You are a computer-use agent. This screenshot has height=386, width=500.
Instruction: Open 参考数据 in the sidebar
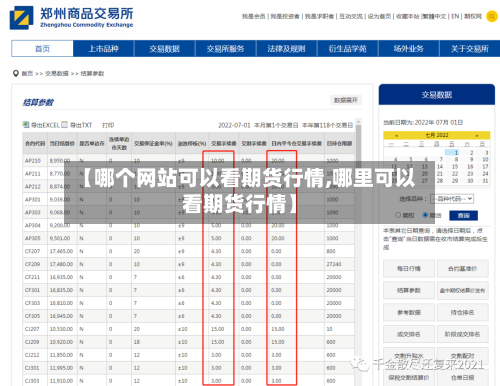409,312
